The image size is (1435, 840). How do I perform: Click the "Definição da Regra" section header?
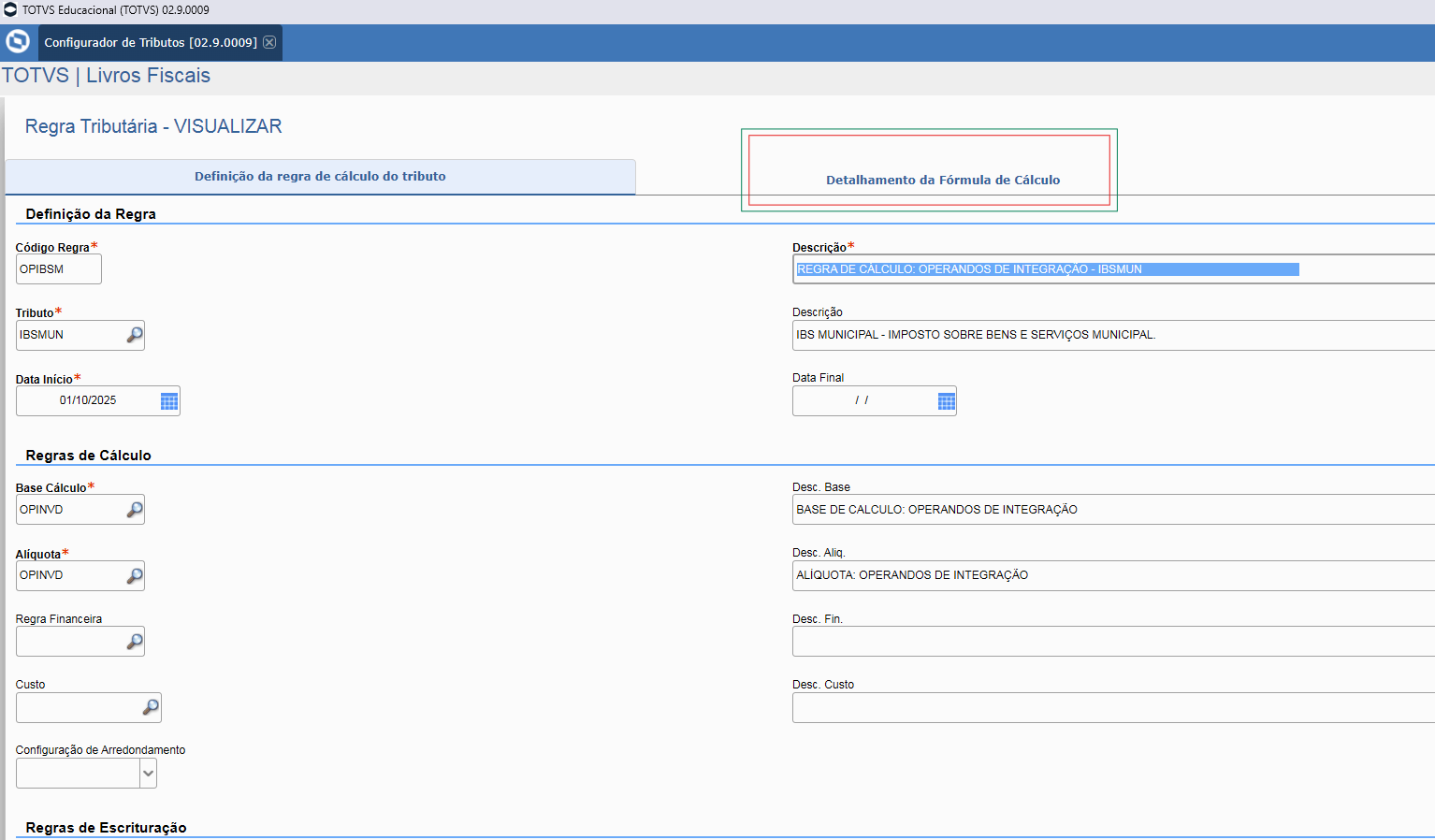point(91,214)
